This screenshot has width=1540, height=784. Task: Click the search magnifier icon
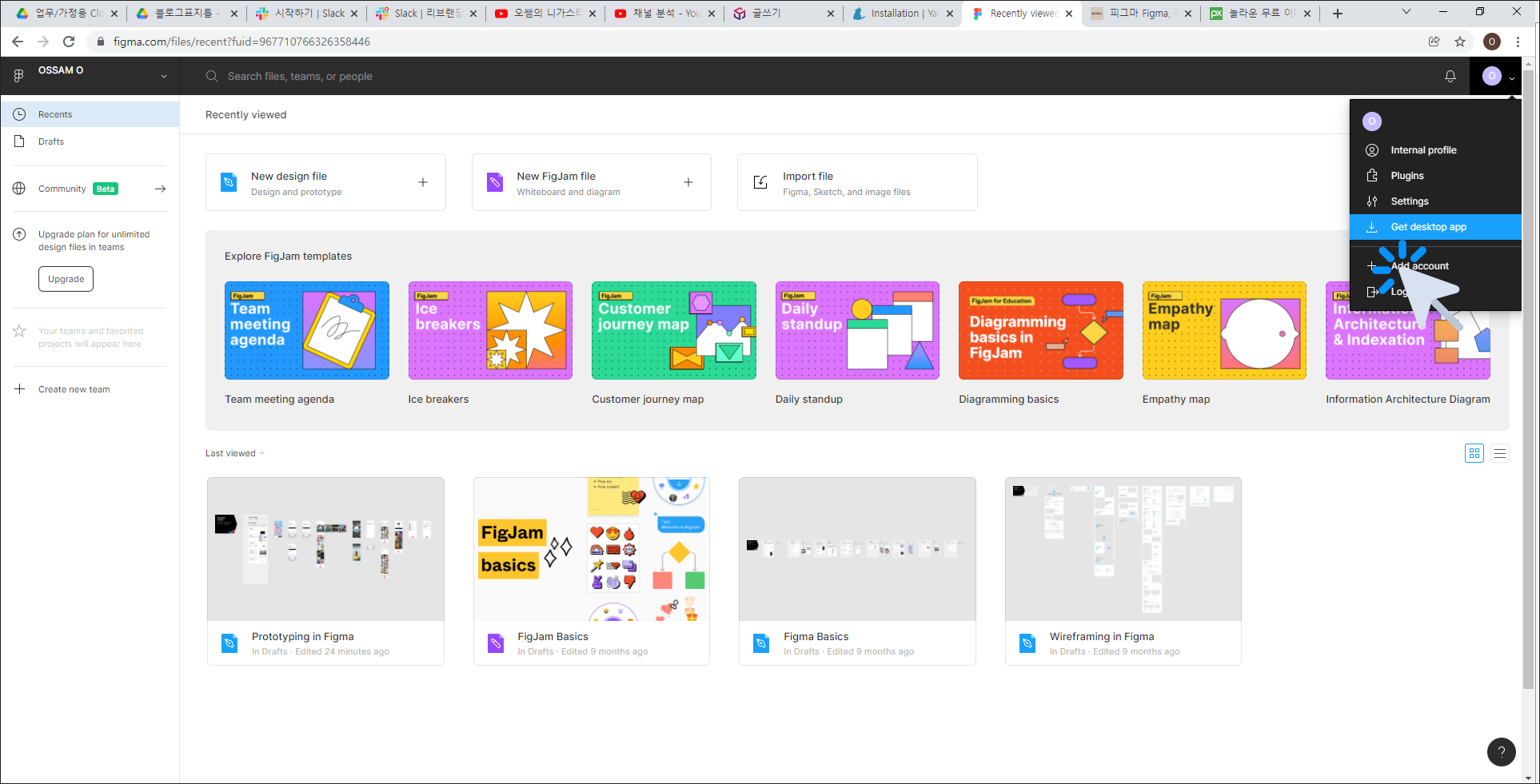click(212, 76)
